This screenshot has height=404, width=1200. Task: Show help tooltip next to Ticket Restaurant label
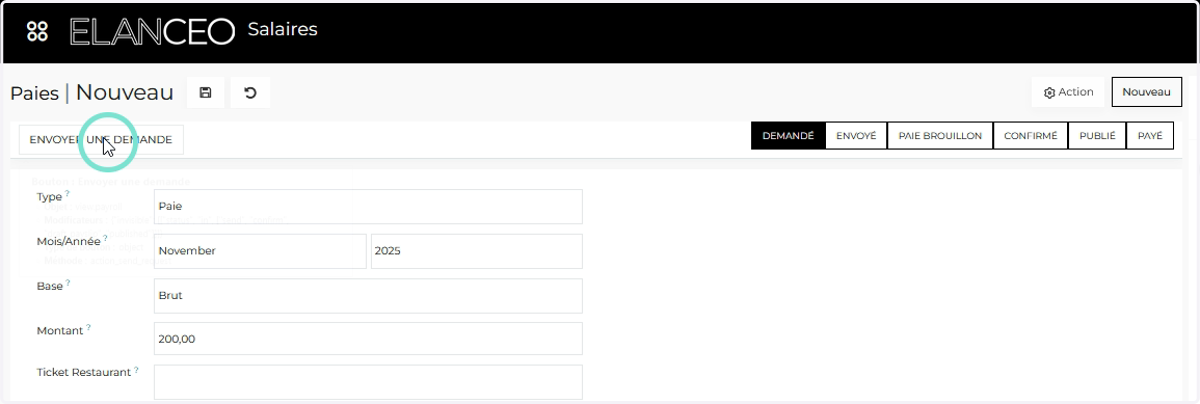(136, 369)
